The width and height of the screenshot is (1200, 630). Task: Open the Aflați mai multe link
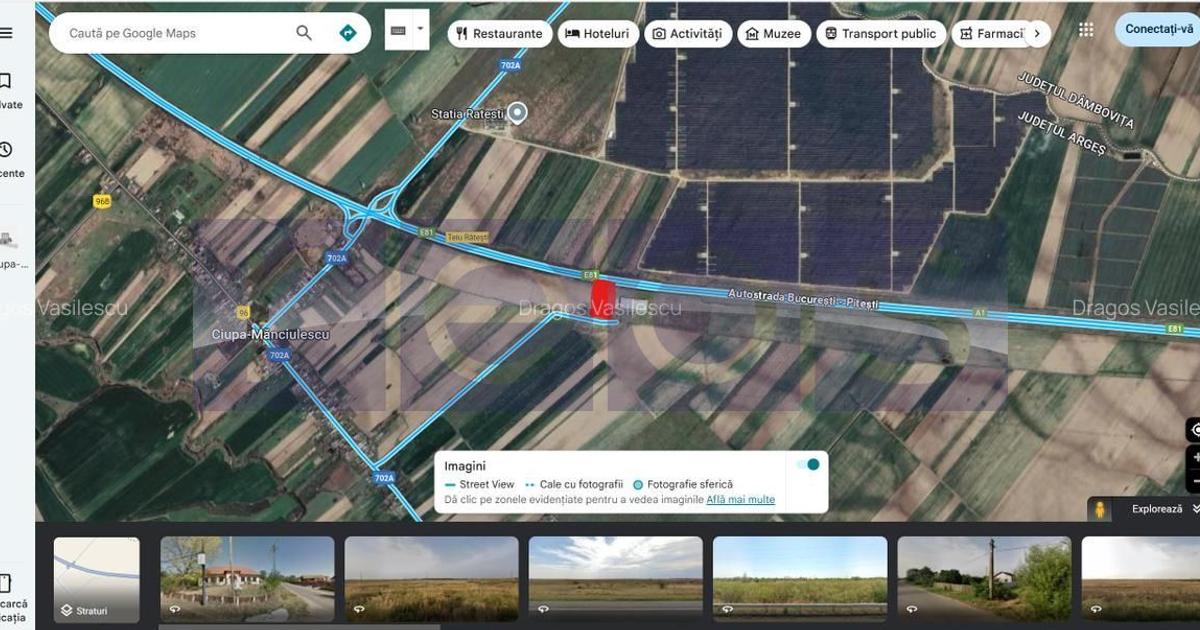tap(739, 499)
